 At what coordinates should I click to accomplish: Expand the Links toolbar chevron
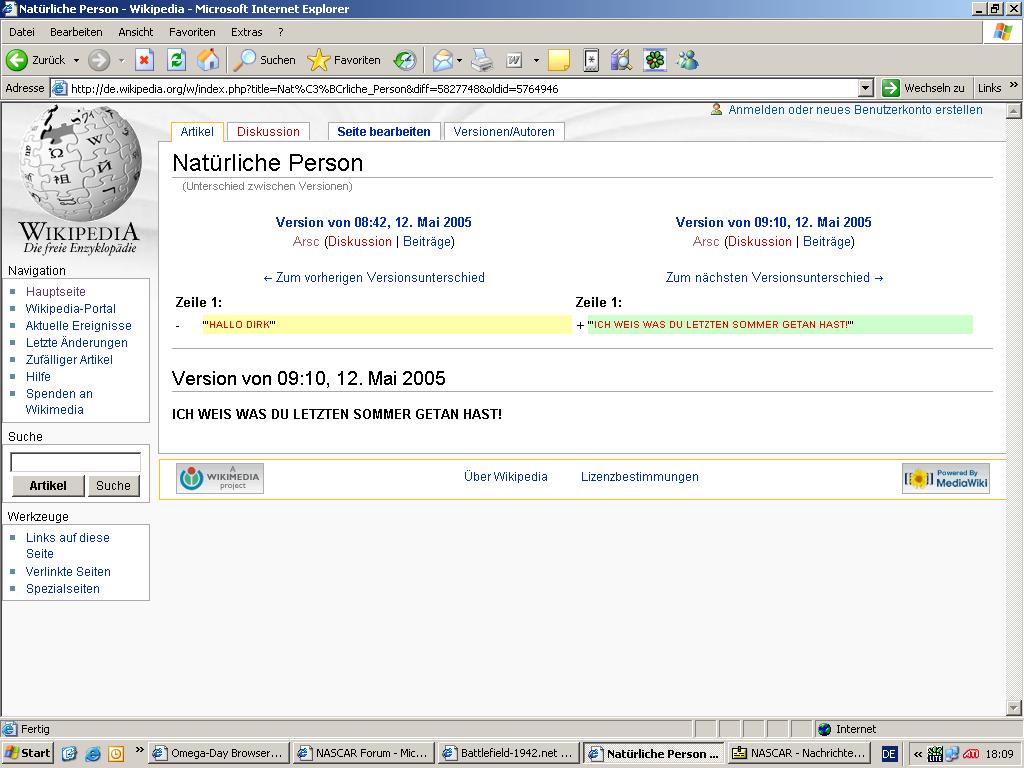1014,85
